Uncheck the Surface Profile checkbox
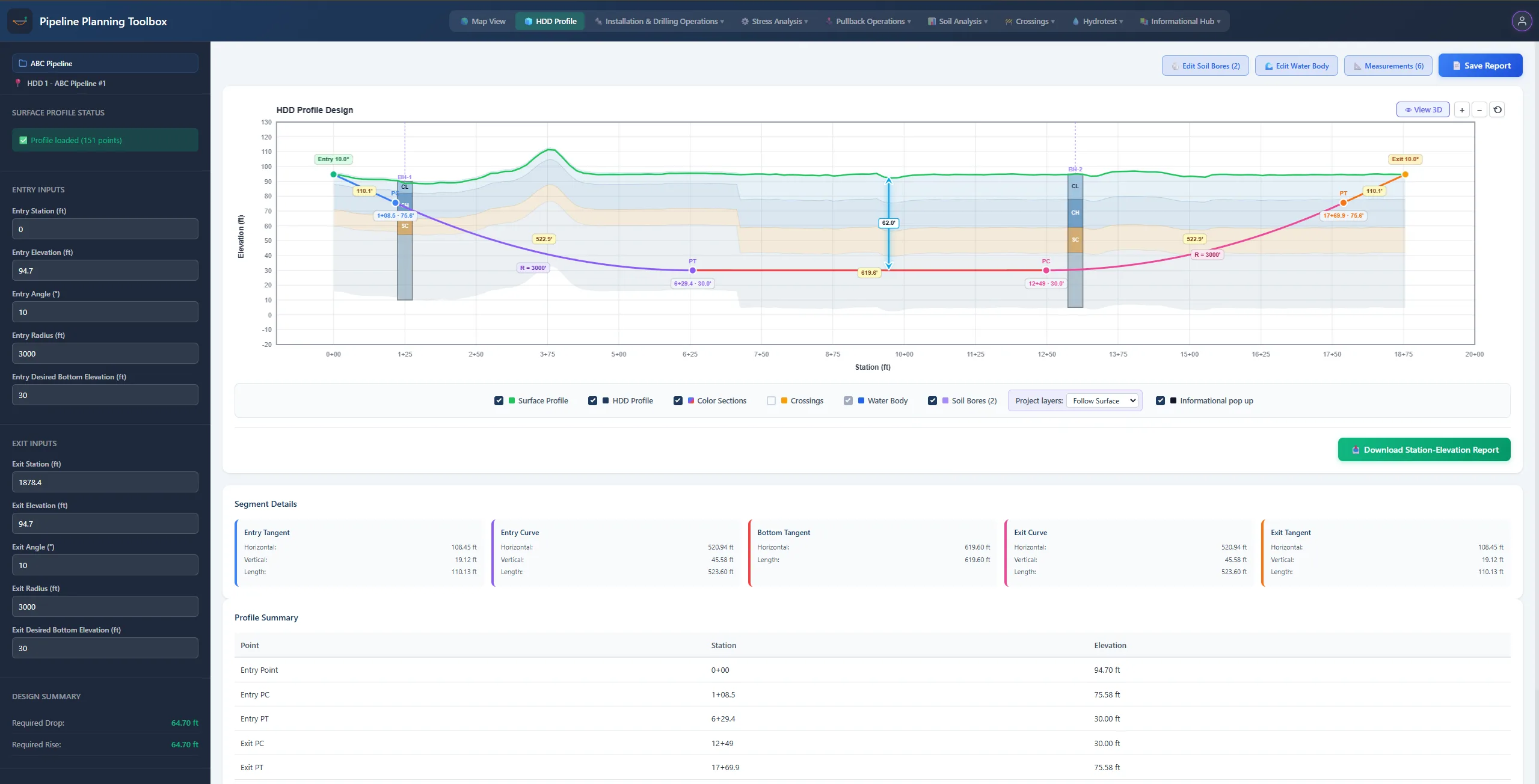This screenshot has width=1539, height=784. (x=499, y=400)
